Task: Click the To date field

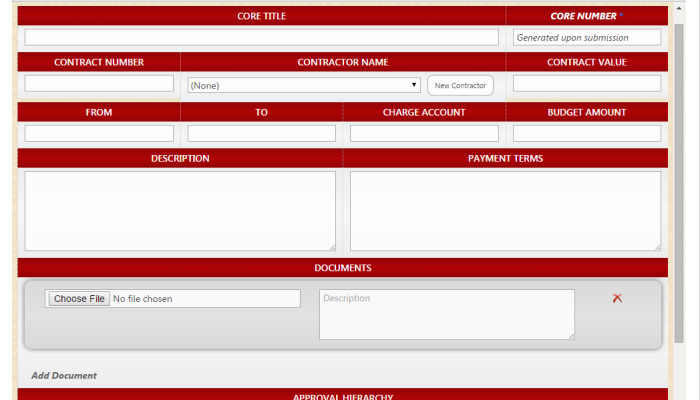Action: 261,133
